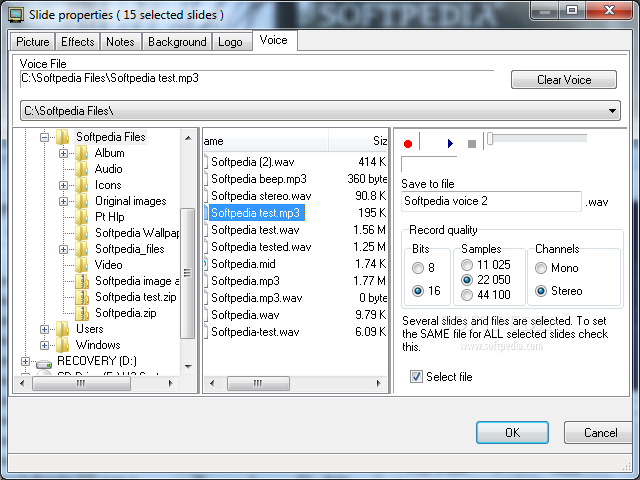Choose the 44 100 sample rate
The image size is (640, 480).
(x=467, y=295)
